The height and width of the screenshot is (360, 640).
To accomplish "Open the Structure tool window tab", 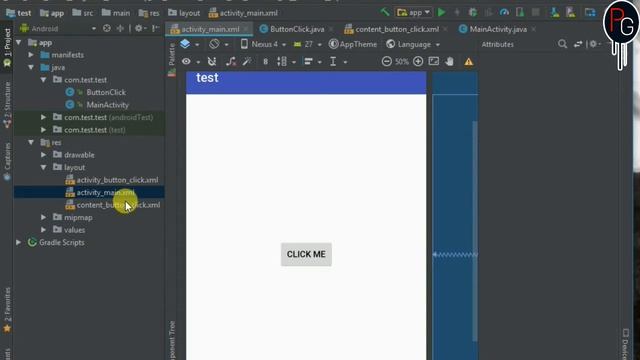I will [7, 104].
